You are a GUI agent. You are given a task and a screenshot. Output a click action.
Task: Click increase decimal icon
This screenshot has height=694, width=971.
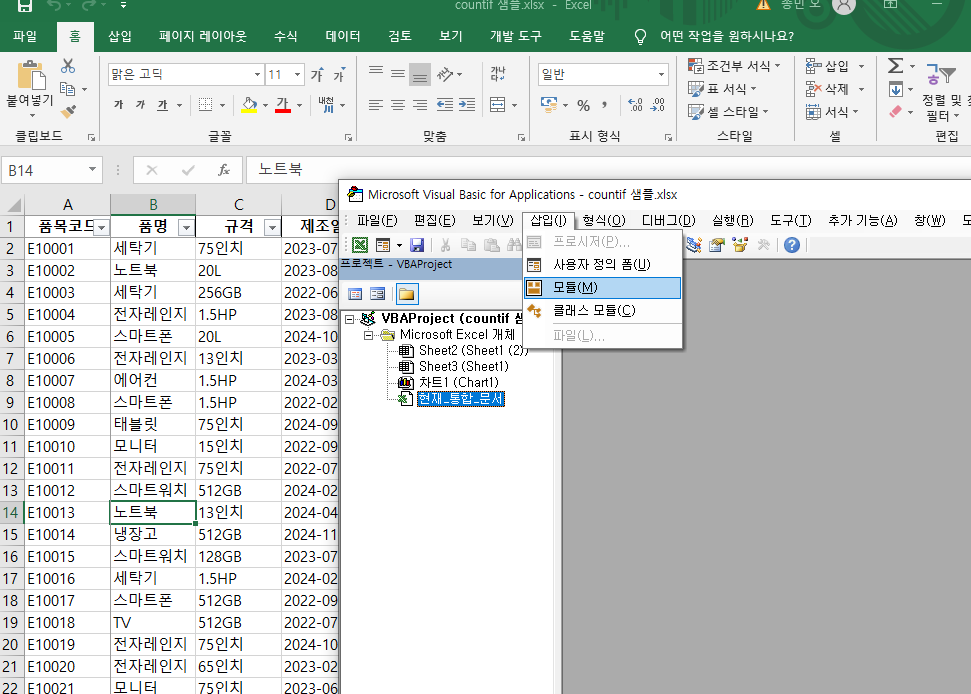[x=635, y=105]
